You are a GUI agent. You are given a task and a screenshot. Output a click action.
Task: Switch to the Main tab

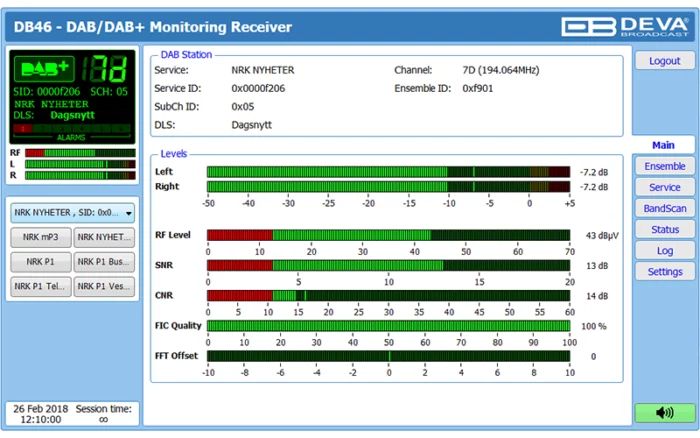pos(664,145)
